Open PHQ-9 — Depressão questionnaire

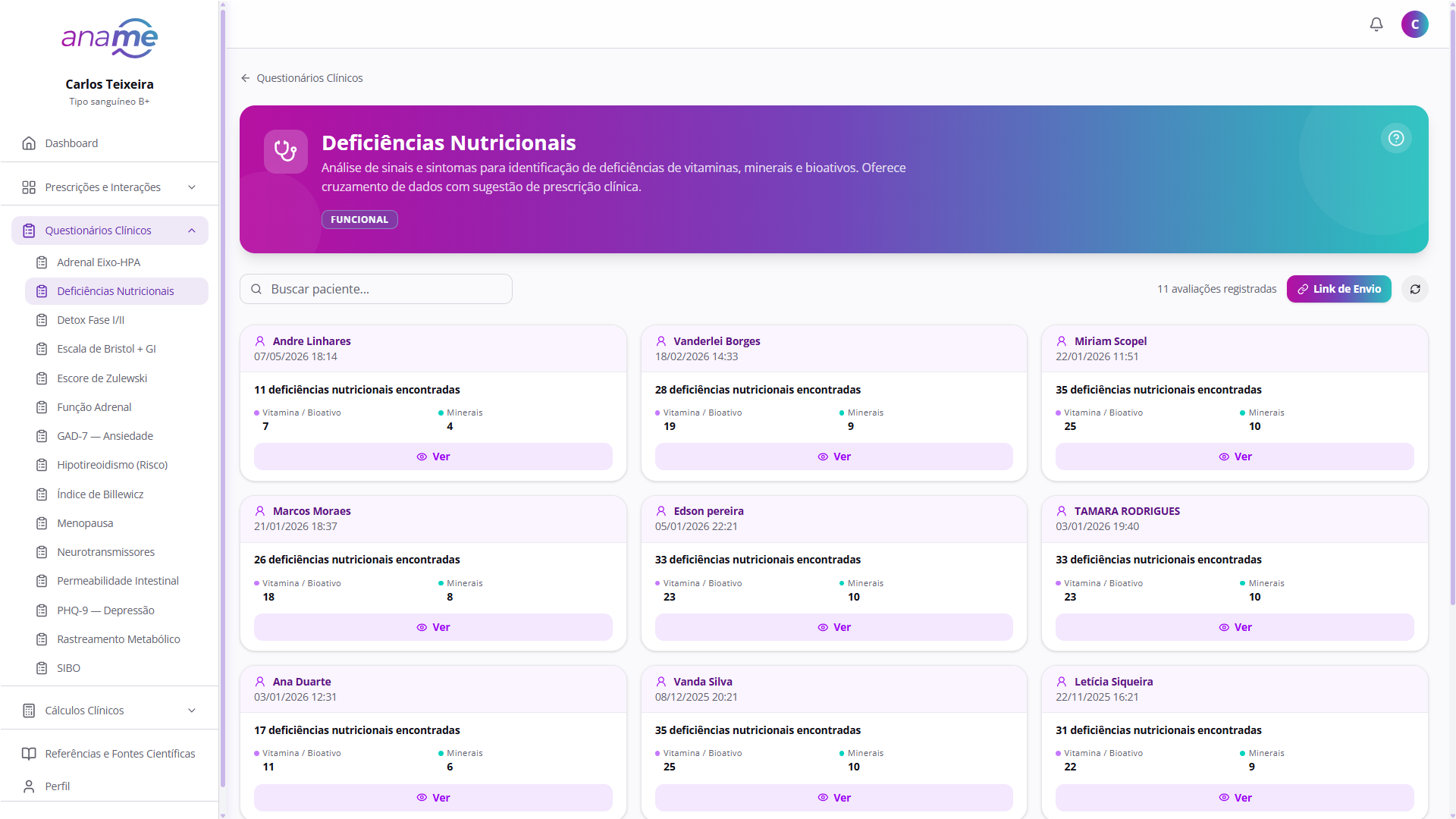tap(117, 610)
